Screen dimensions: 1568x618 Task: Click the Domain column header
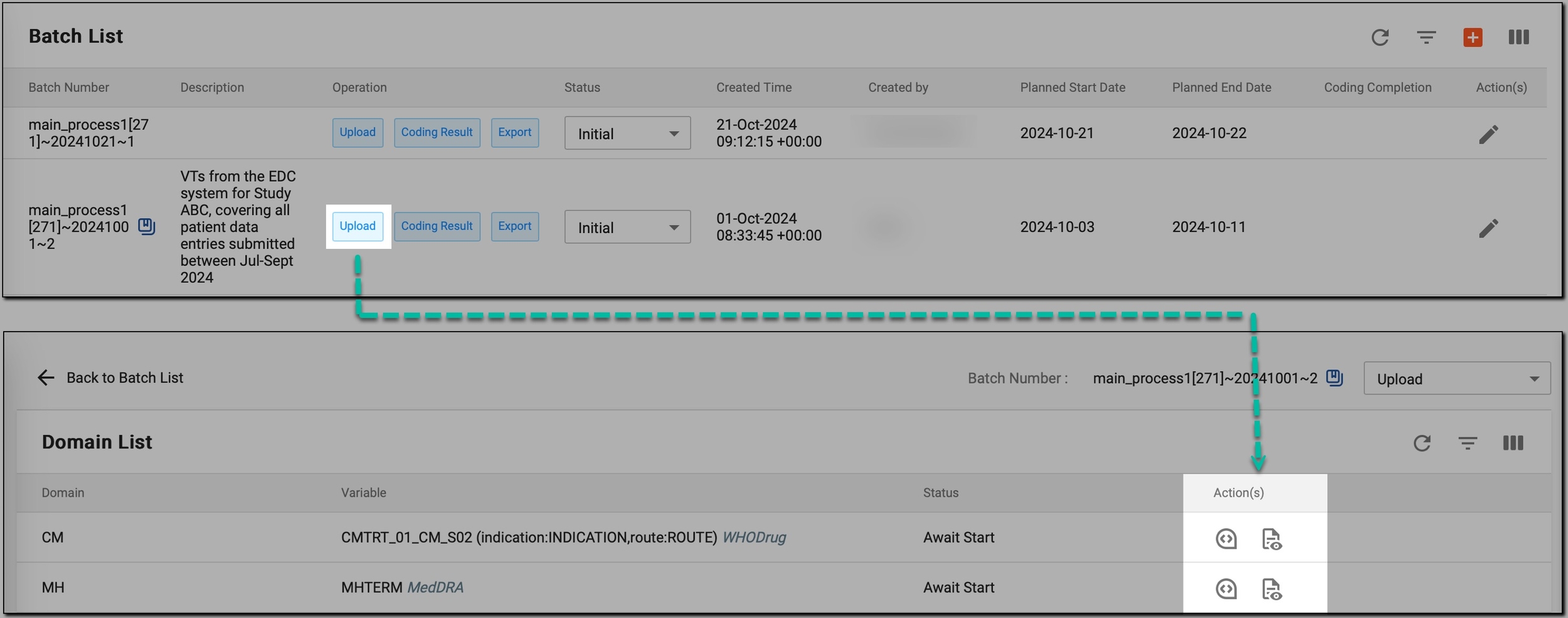coord(63,493)
